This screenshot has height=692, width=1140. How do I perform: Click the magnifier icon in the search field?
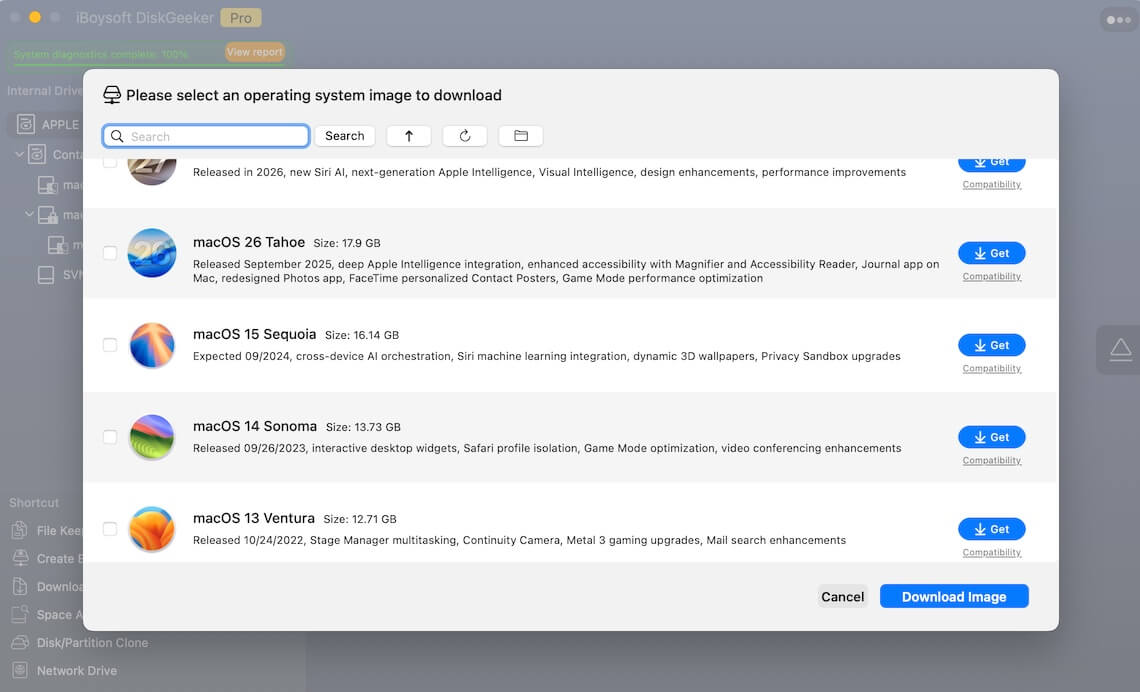117,136
